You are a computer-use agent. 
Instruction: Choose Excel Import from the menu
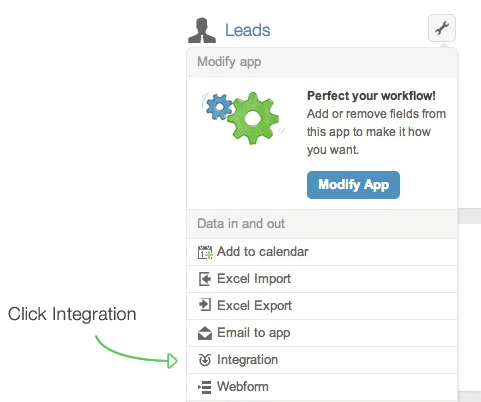pos(322,279)
